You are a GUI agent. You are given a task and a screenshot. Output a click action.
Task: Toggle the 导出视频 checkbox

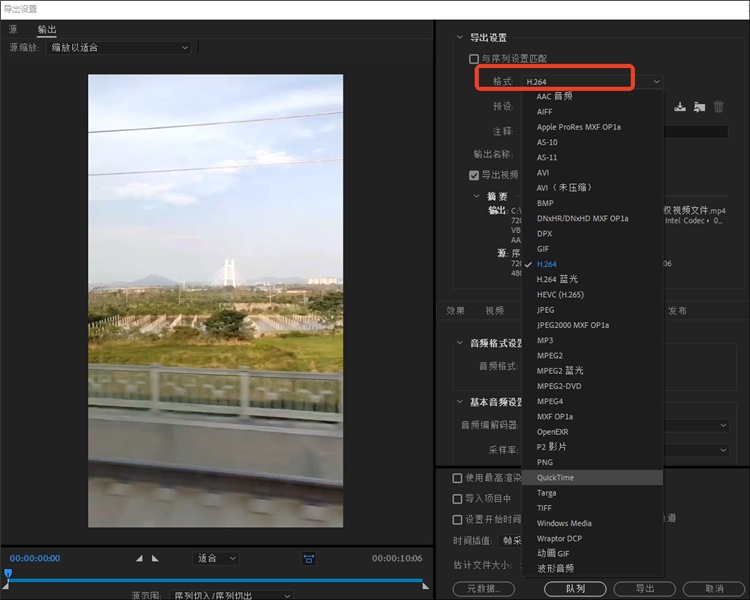pyautogui.click(x=474, y=174)
